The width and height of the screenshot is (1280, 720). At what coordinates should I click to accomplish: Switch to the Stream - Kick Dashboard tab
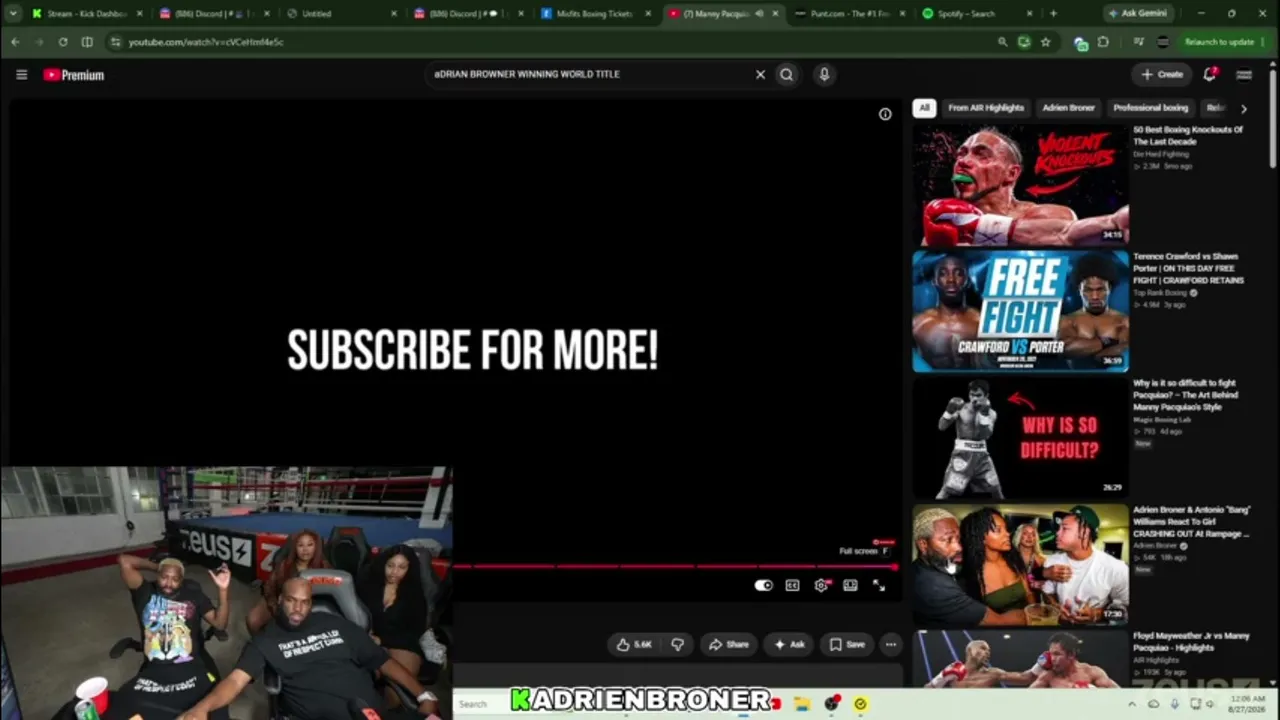(85, 14)
